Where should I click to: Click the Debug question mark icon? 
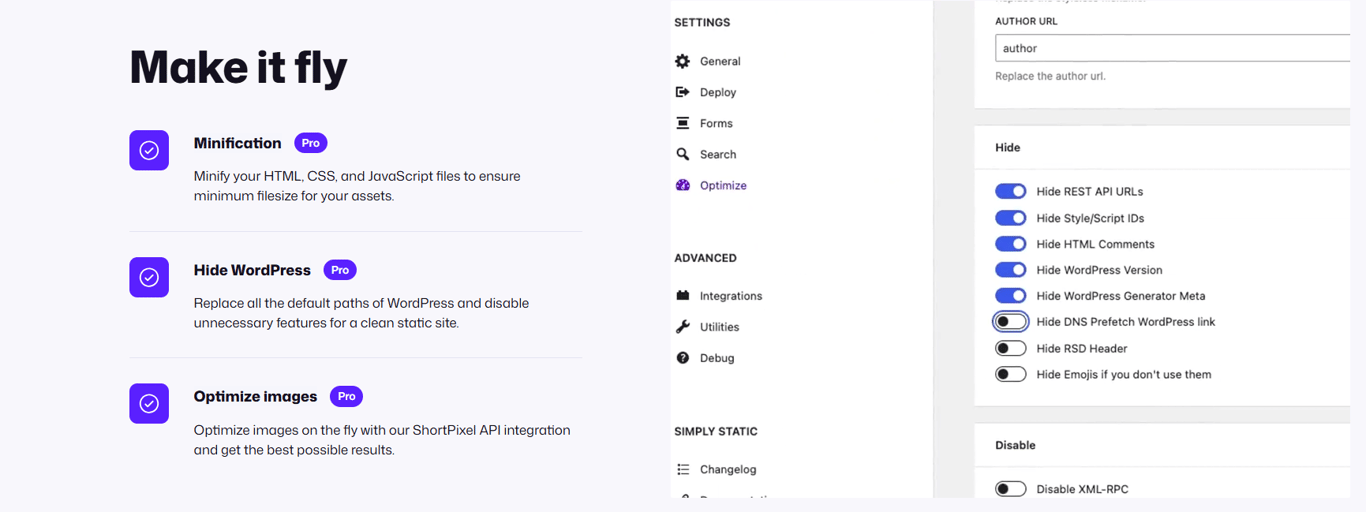click(x=682, y=358)
